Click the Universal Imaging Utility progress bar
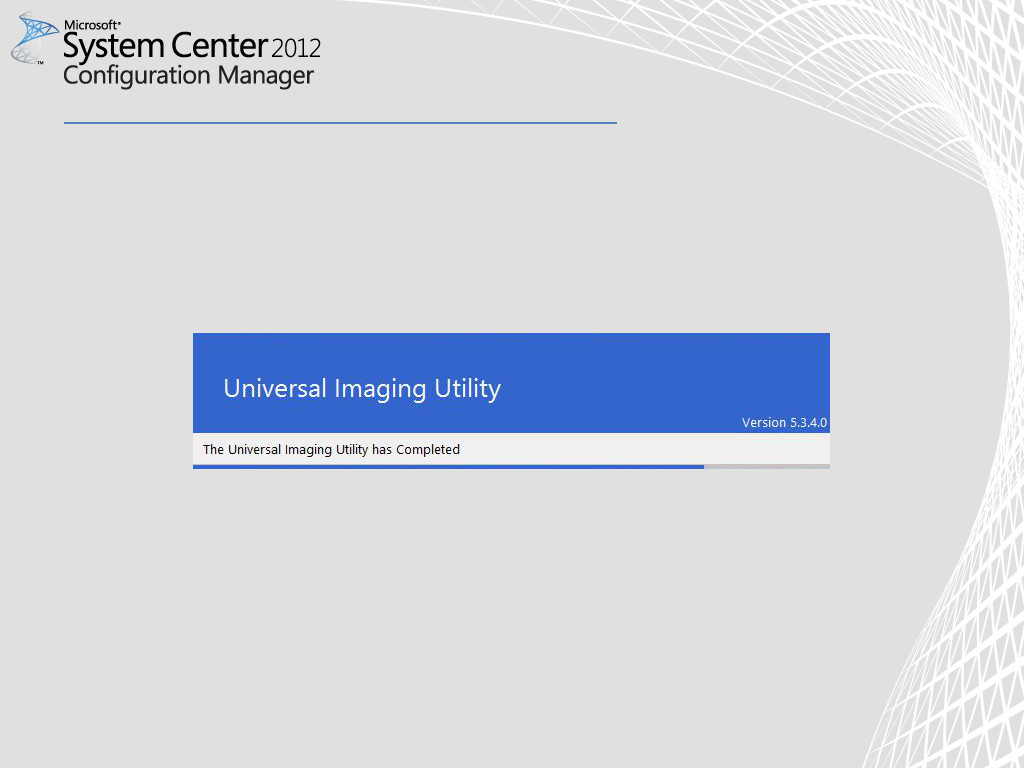The image size is (1024, 768). tap(511, 466)
